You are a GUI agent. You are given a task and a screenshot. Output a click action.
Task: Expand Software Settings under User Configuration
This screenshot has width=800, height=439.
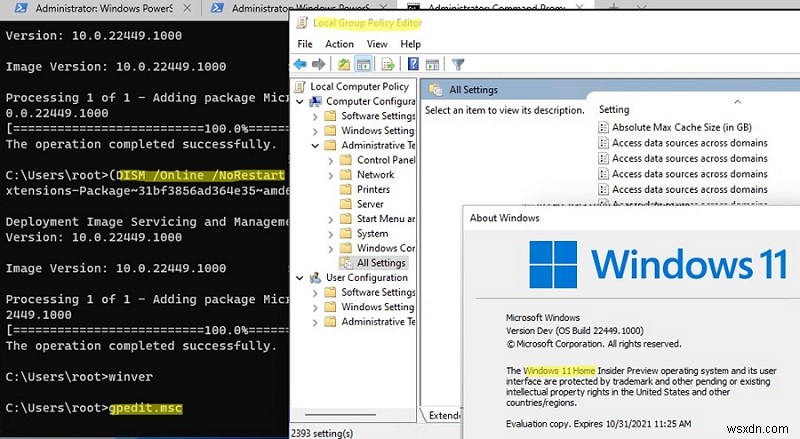(x=315, y=293)
